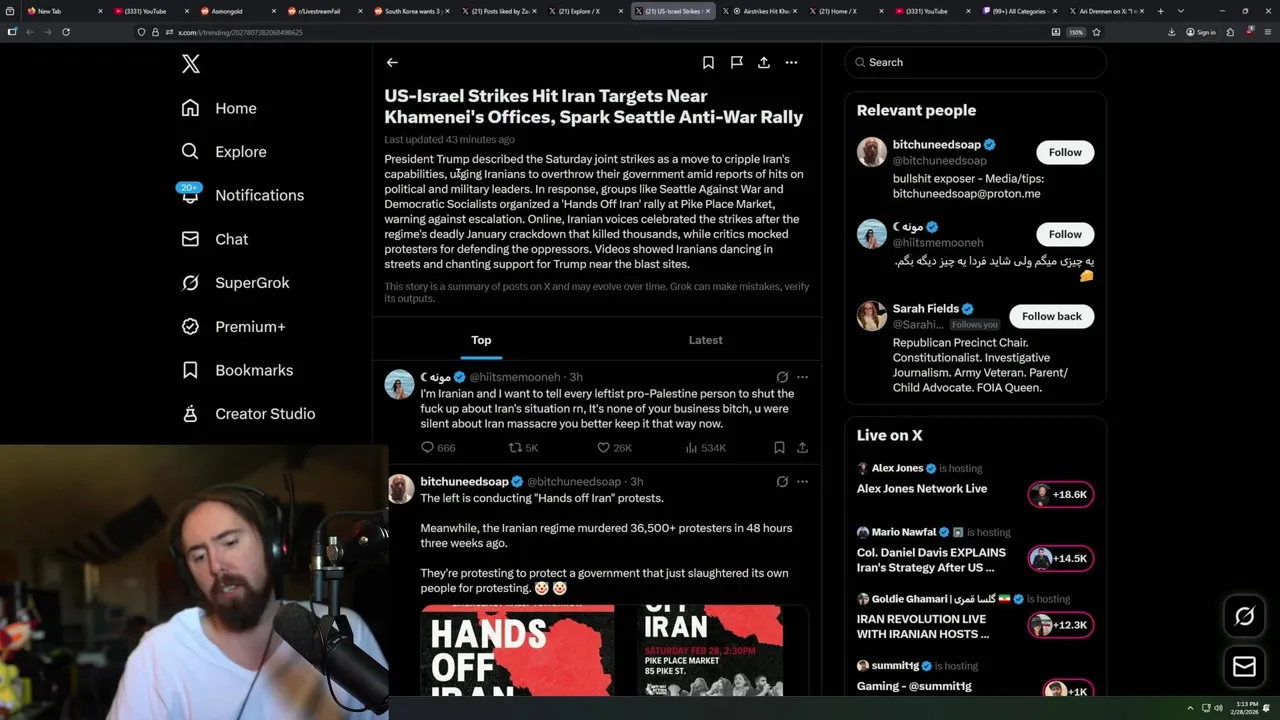Image resolution: width=1280 pixels, height=720 pixels.
Task: Follow bitchuneedsoap in Relevant people
Action: (x=1065, y=152)
